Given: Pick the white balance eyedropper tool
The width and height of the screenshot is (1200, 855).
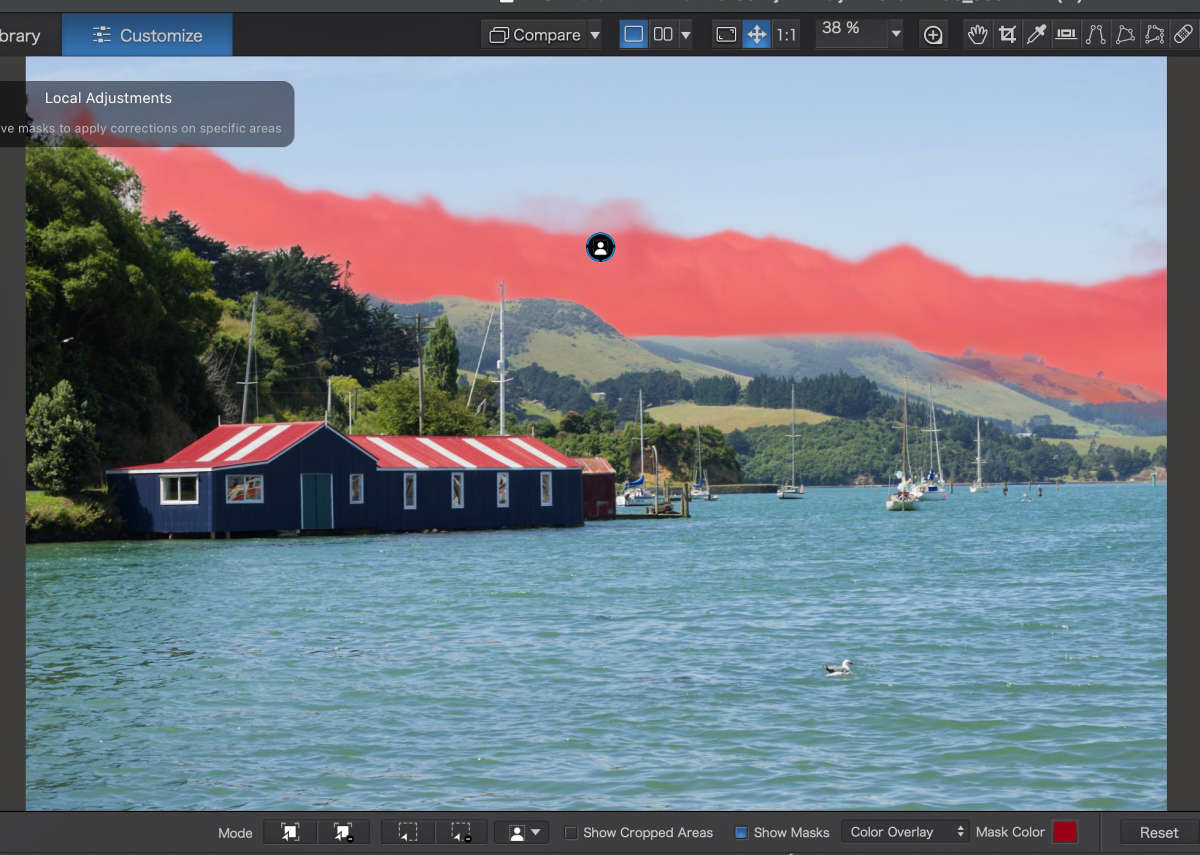Looking at the screenshot, I should pos(1037,35).
